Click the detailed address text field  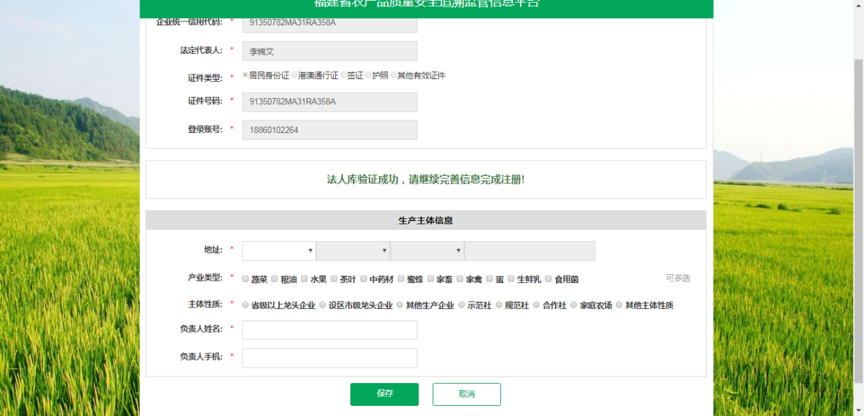pos(529,251)
